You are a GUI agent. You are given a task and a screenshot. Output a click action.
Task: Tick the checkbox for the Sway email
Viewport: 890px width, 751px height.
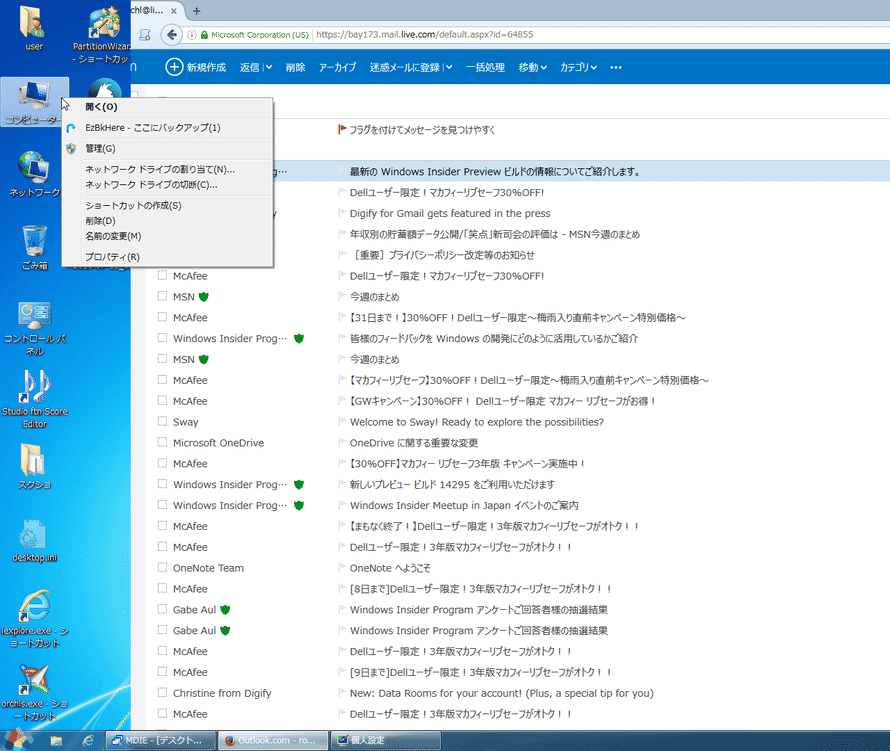pos(162,421)
